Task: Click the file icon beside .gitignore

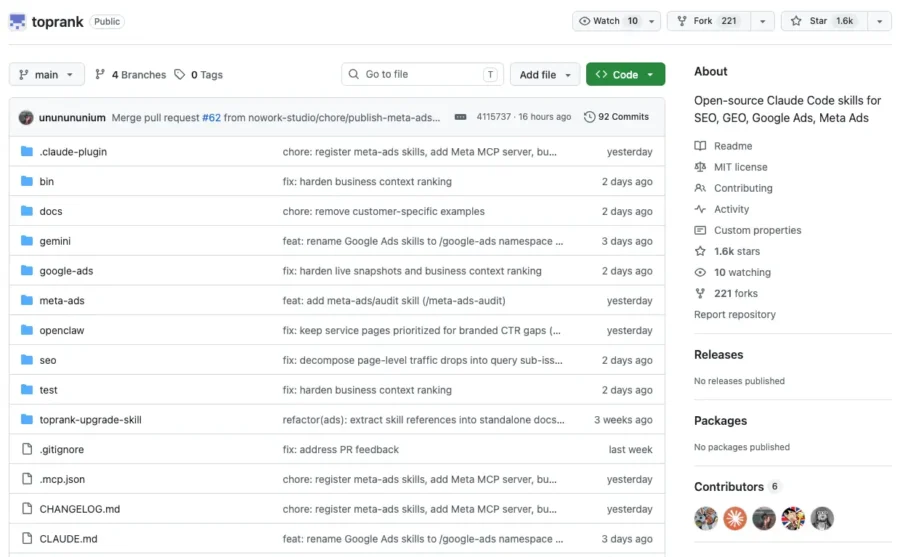Action: pos(26,449)
